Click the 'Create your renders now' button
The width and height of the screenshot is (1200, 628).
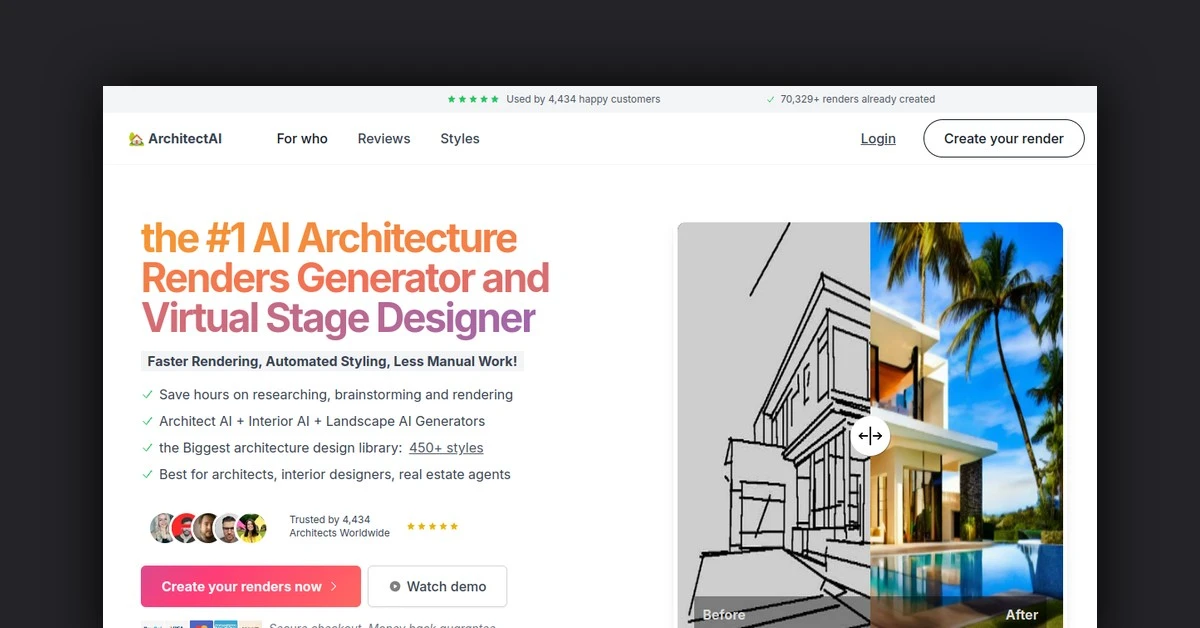tap(250, 586)
